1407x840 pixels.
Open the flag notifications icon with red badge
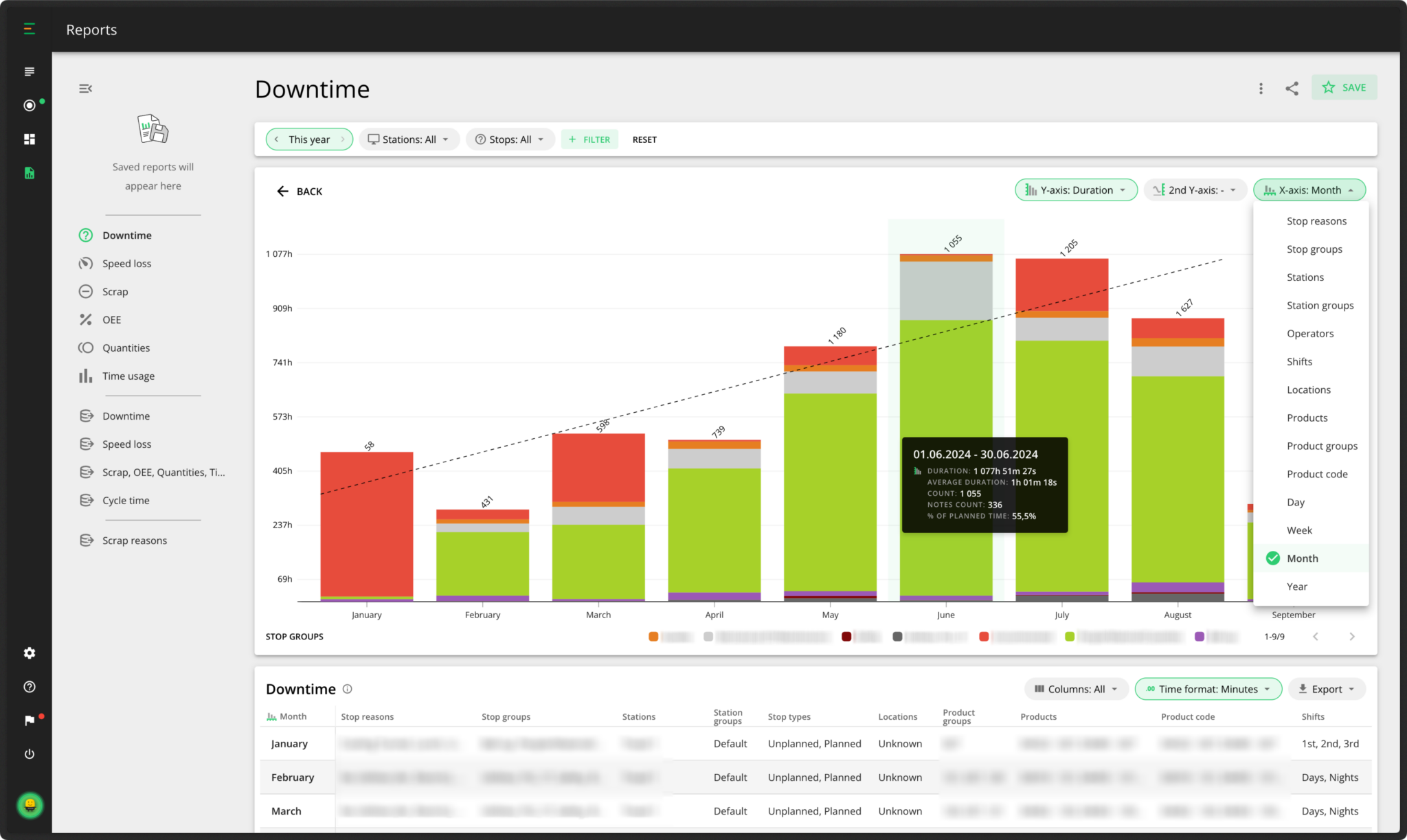coord(29,720)
